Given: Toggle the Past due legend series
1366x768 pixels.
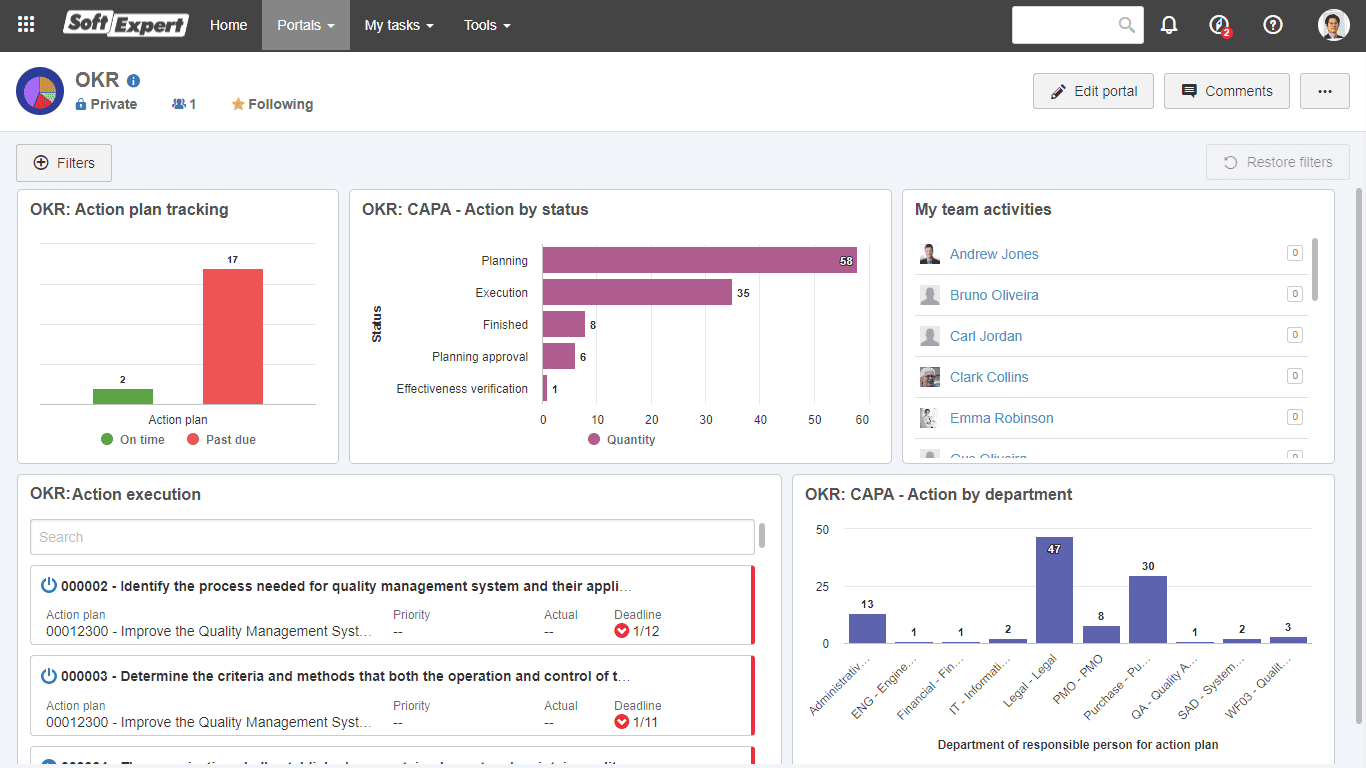Looking at the screenshot, I should 221,439.
